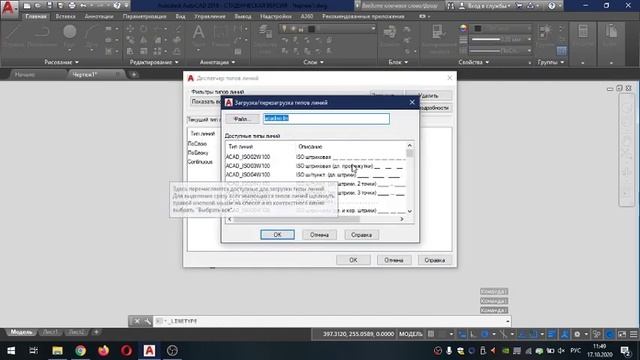640x360 pixels.
Task: Switch to the Вид ribbon tab
Action: 180,16
